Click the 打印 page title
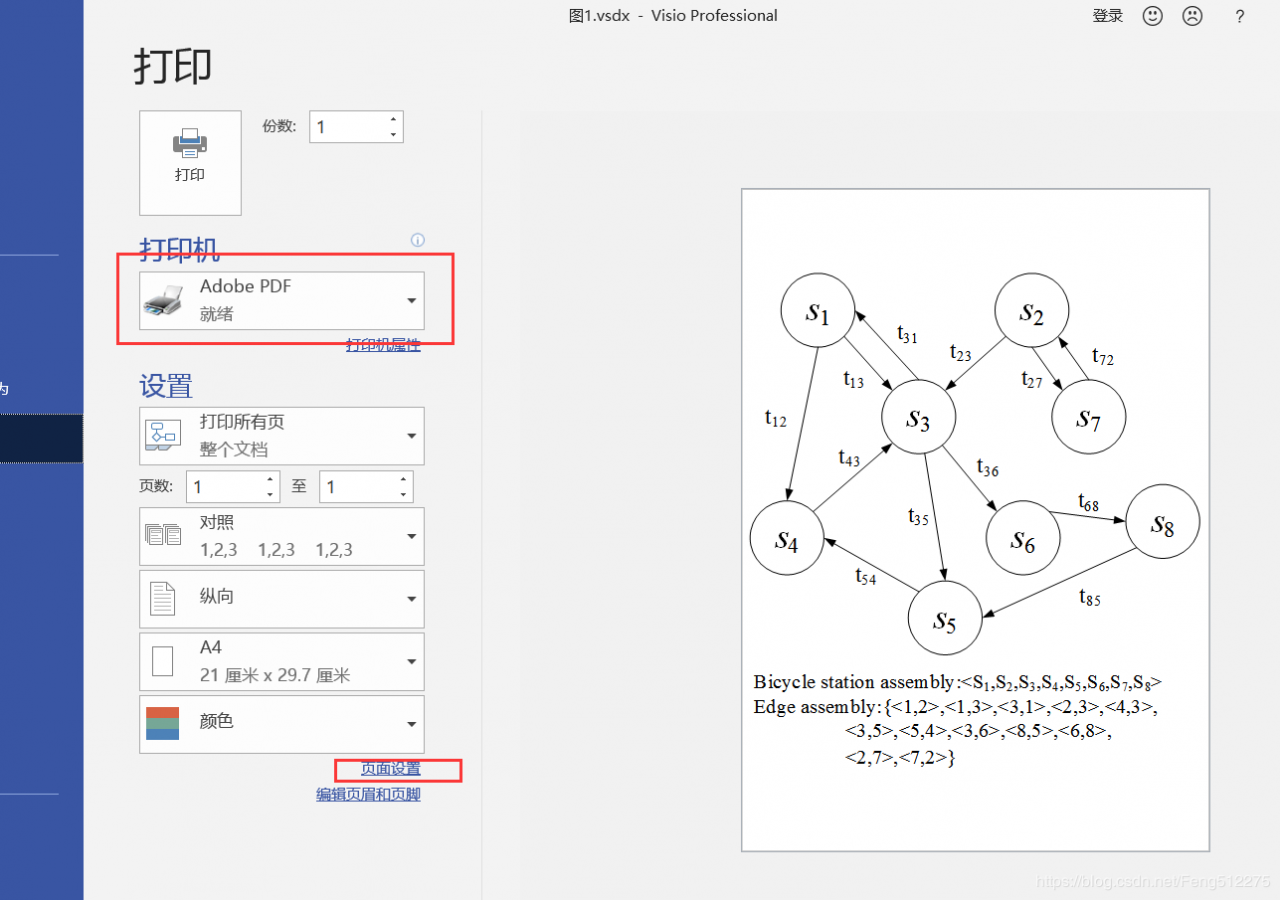 (173, 67)
